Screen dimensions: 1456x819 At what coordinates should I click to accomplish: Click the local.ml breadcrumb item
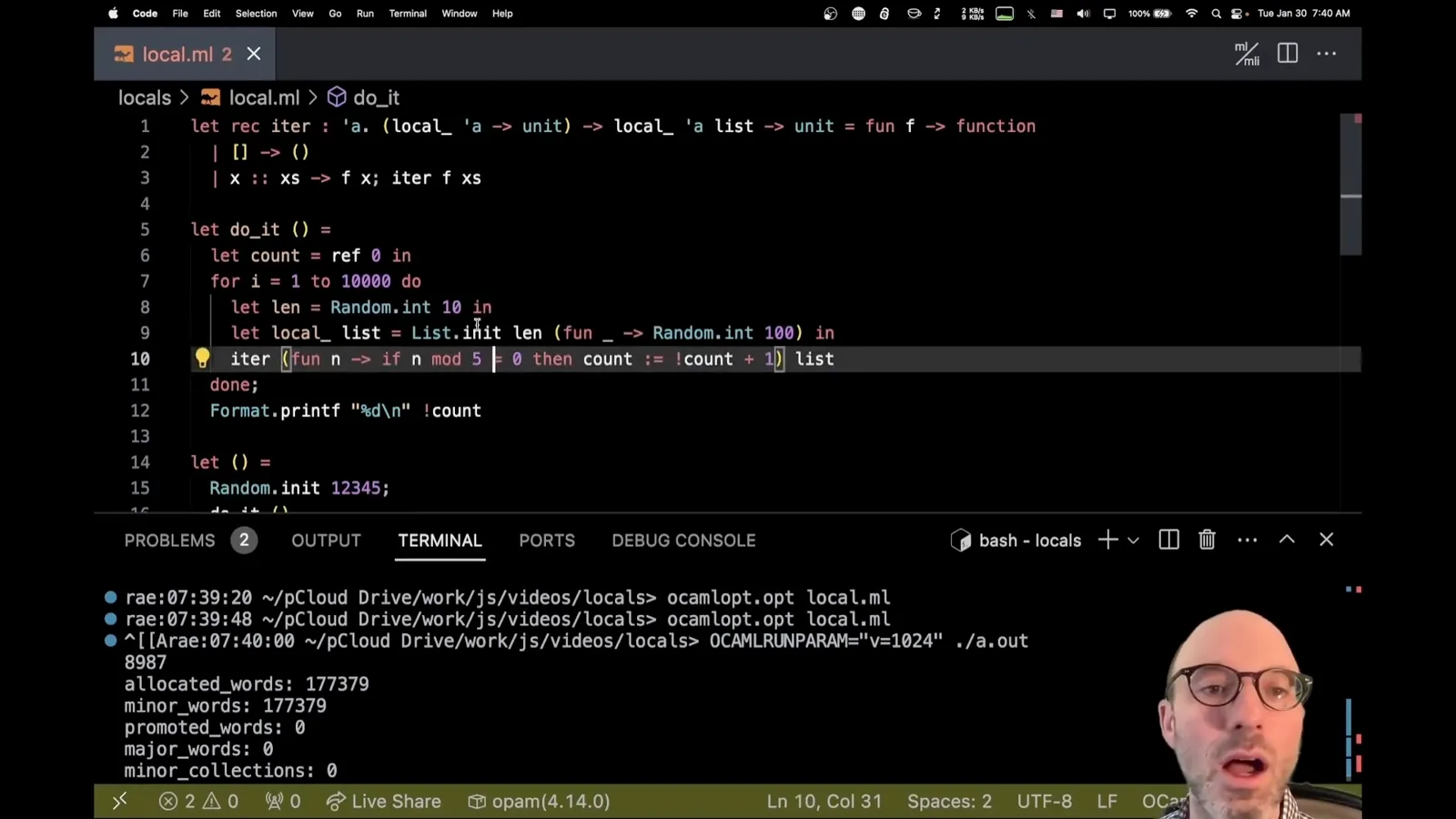(250, 97)
